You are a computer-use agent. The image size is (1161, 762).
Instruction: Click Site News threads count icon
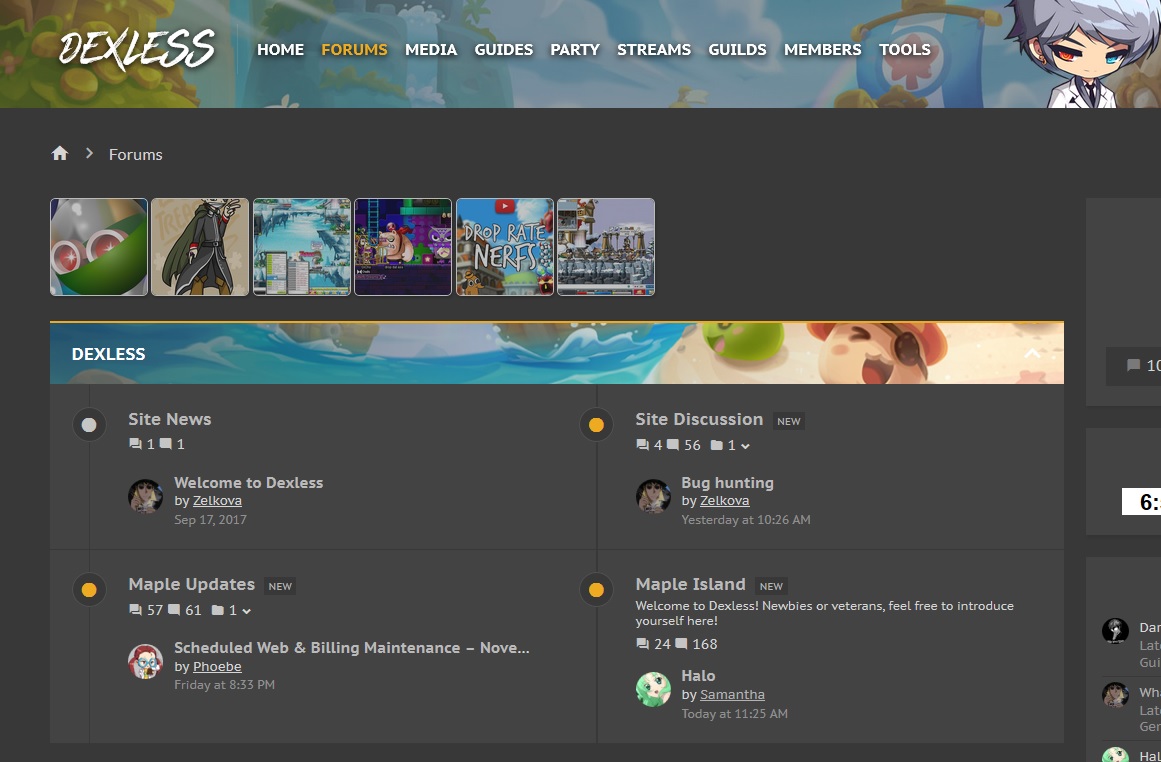coord(135,444)
